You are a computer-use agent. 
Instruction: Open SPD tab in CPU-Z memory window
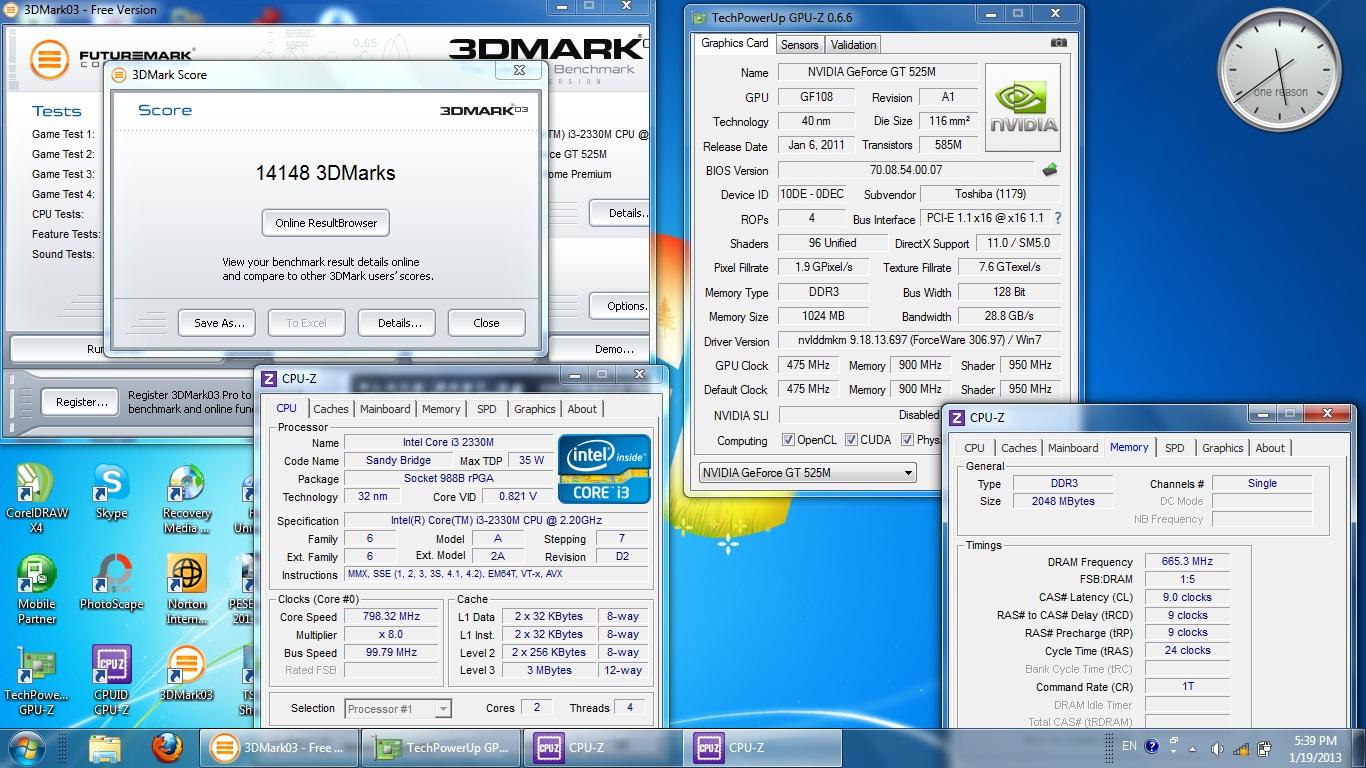[1174, 448]
